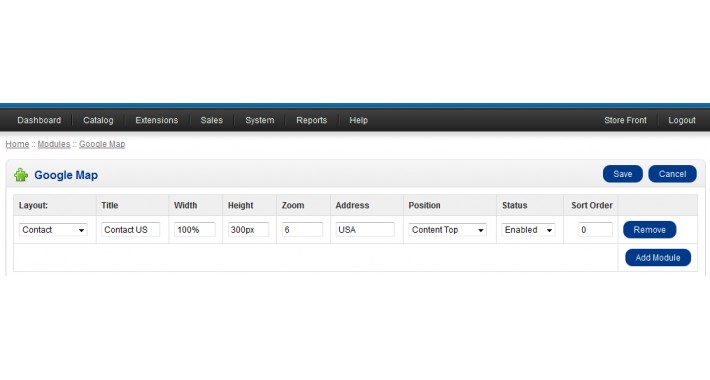Click the Sort Order column header

(592, 205)
